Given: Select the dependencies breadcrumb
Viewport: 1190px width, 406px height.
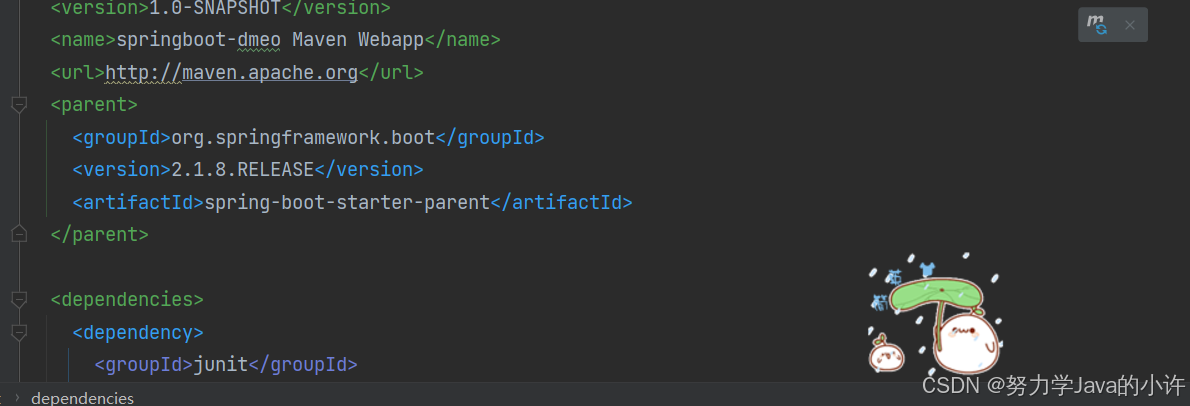Looking at the screenshot, I should 83,398.
